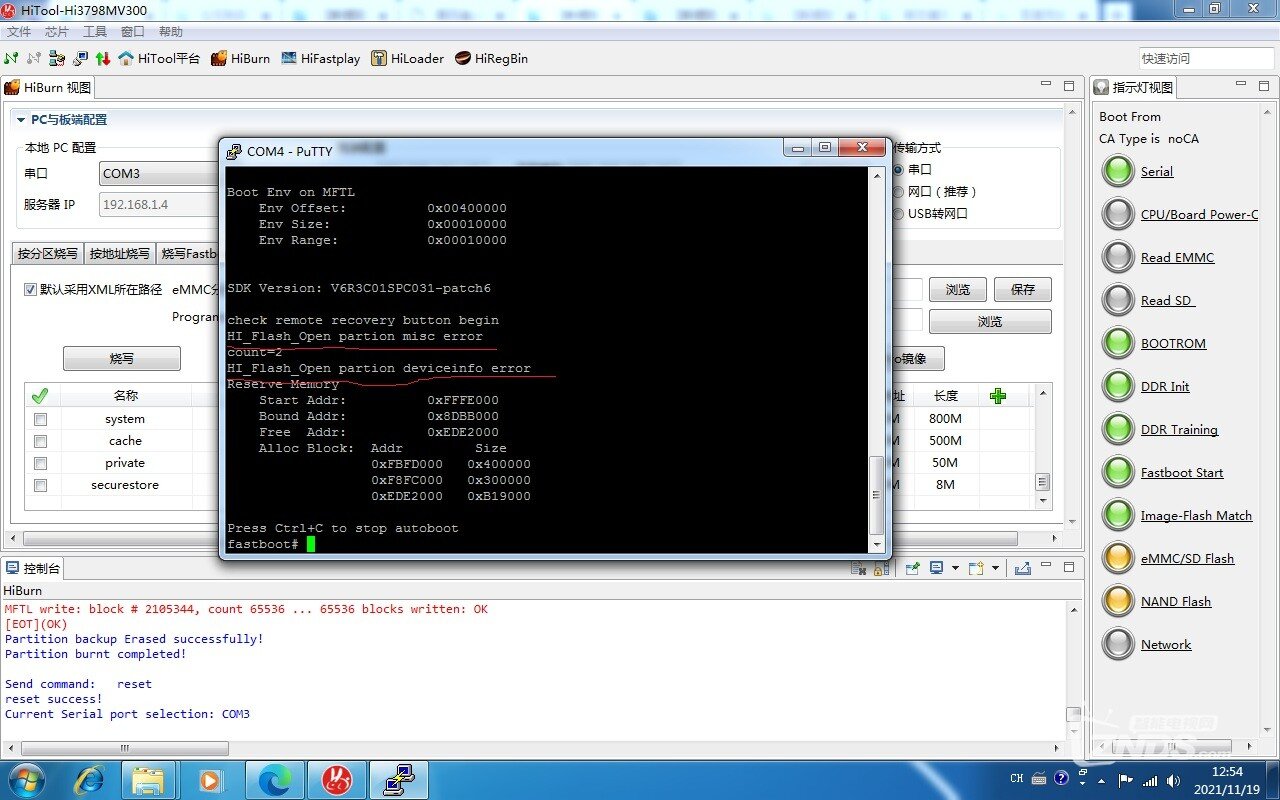Click the DDR Training link
1280x800 pixels.
1179,429
